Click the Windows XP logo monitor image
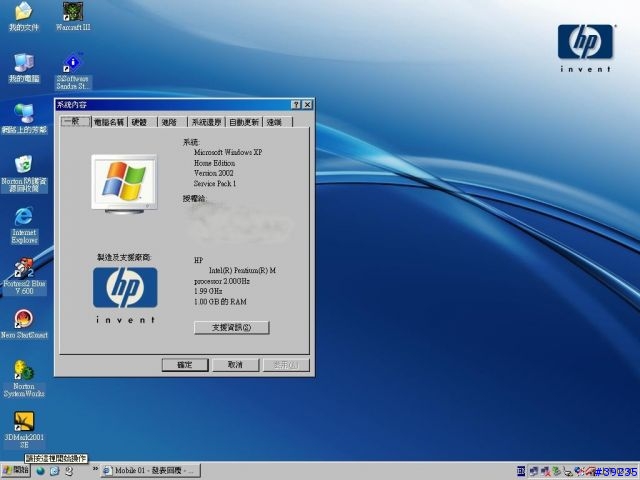Screen dimensions: 640x480 [x=124, y=184]
